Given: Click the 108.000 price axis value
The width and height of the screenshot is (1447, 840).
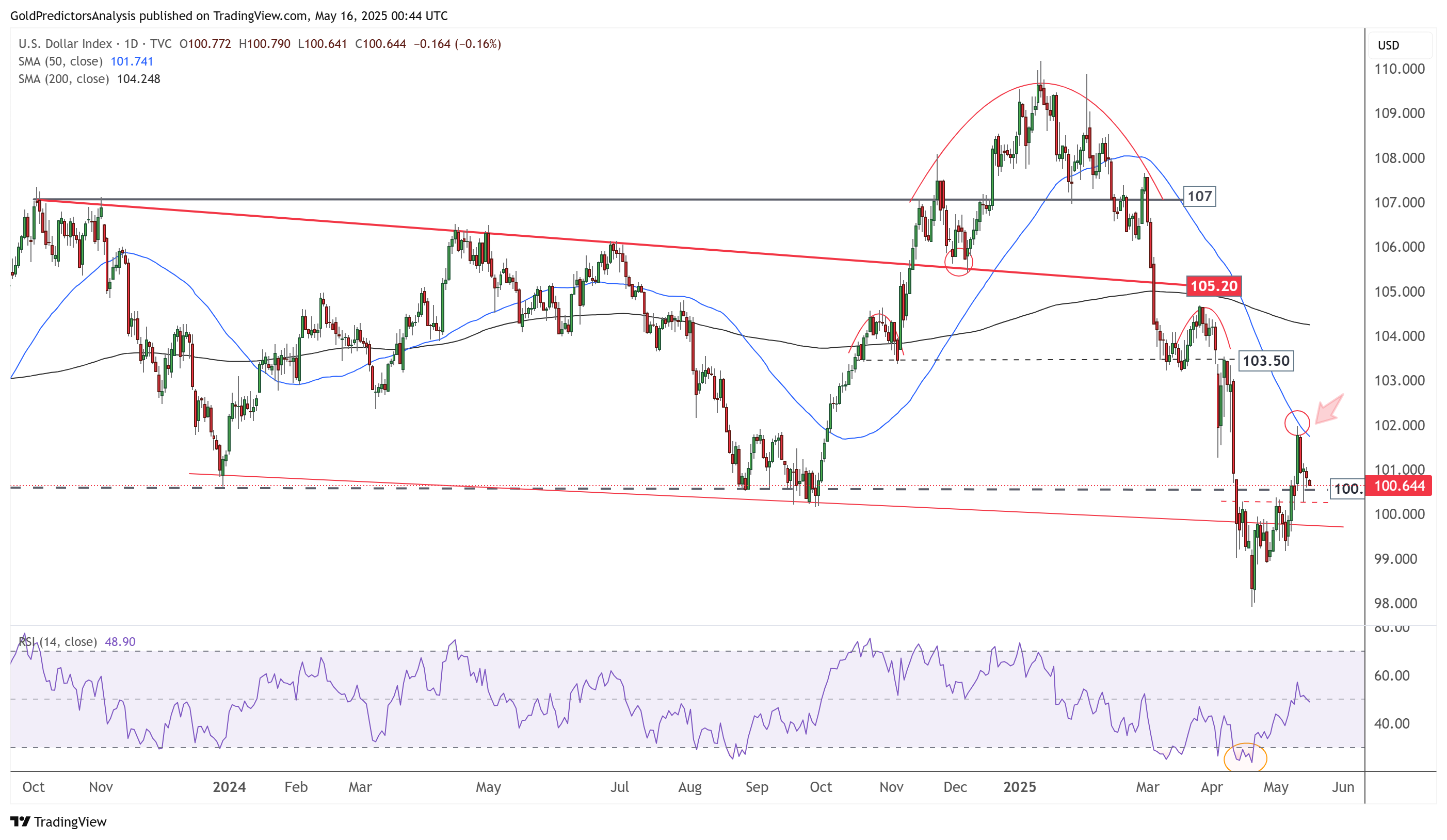Looking at the screenshot, I should [x=1400, y=158].
